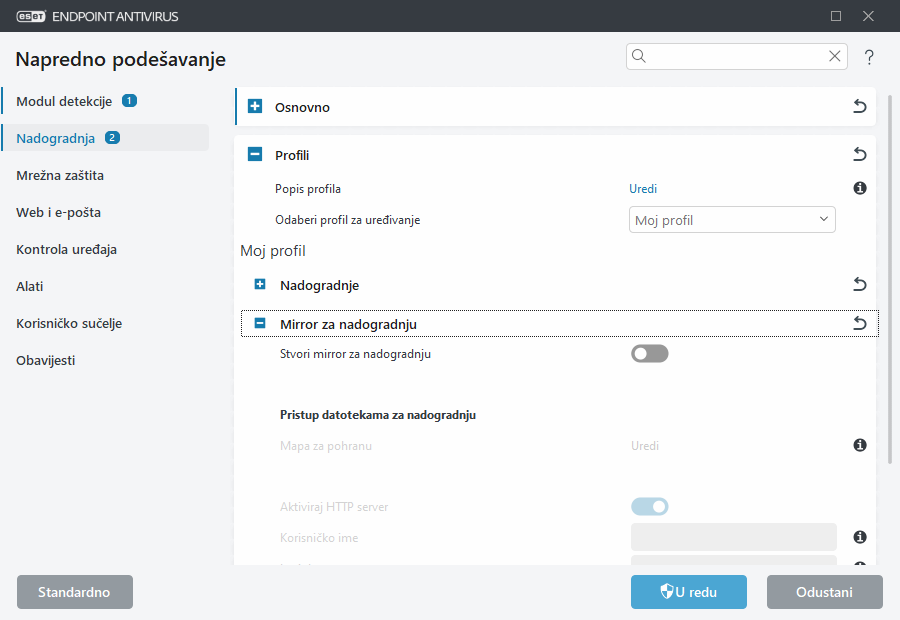Open info tooltip next to Popis profila
This screenshot has height=620, width=900.
pos(860,188)
